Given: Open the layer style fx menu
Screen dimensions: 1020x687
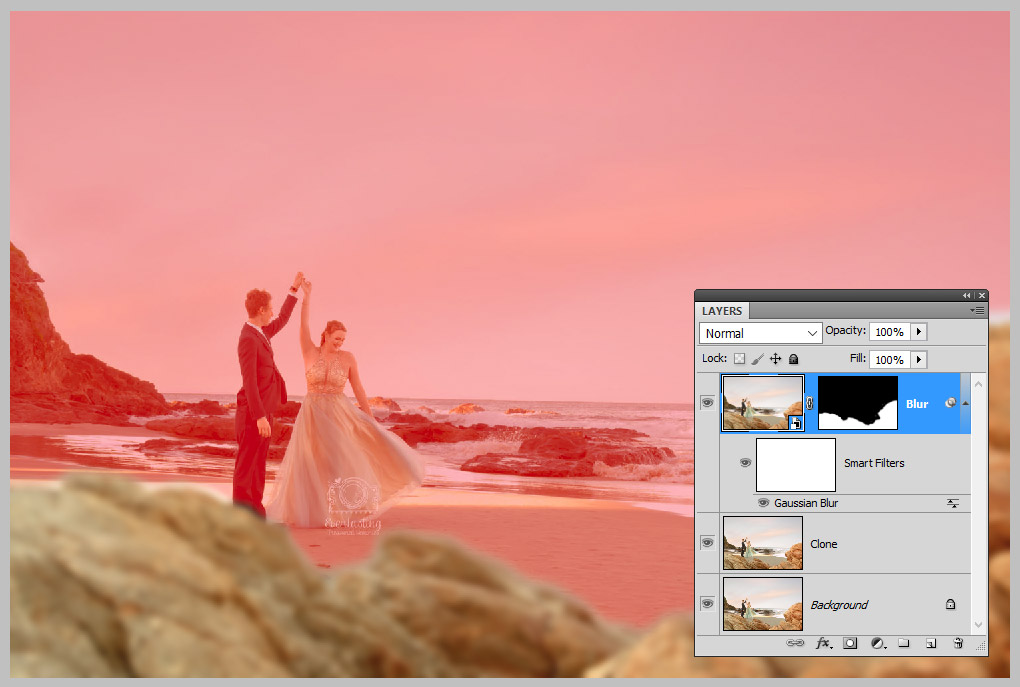Looking at the screenshot, I should pos(824,643).
